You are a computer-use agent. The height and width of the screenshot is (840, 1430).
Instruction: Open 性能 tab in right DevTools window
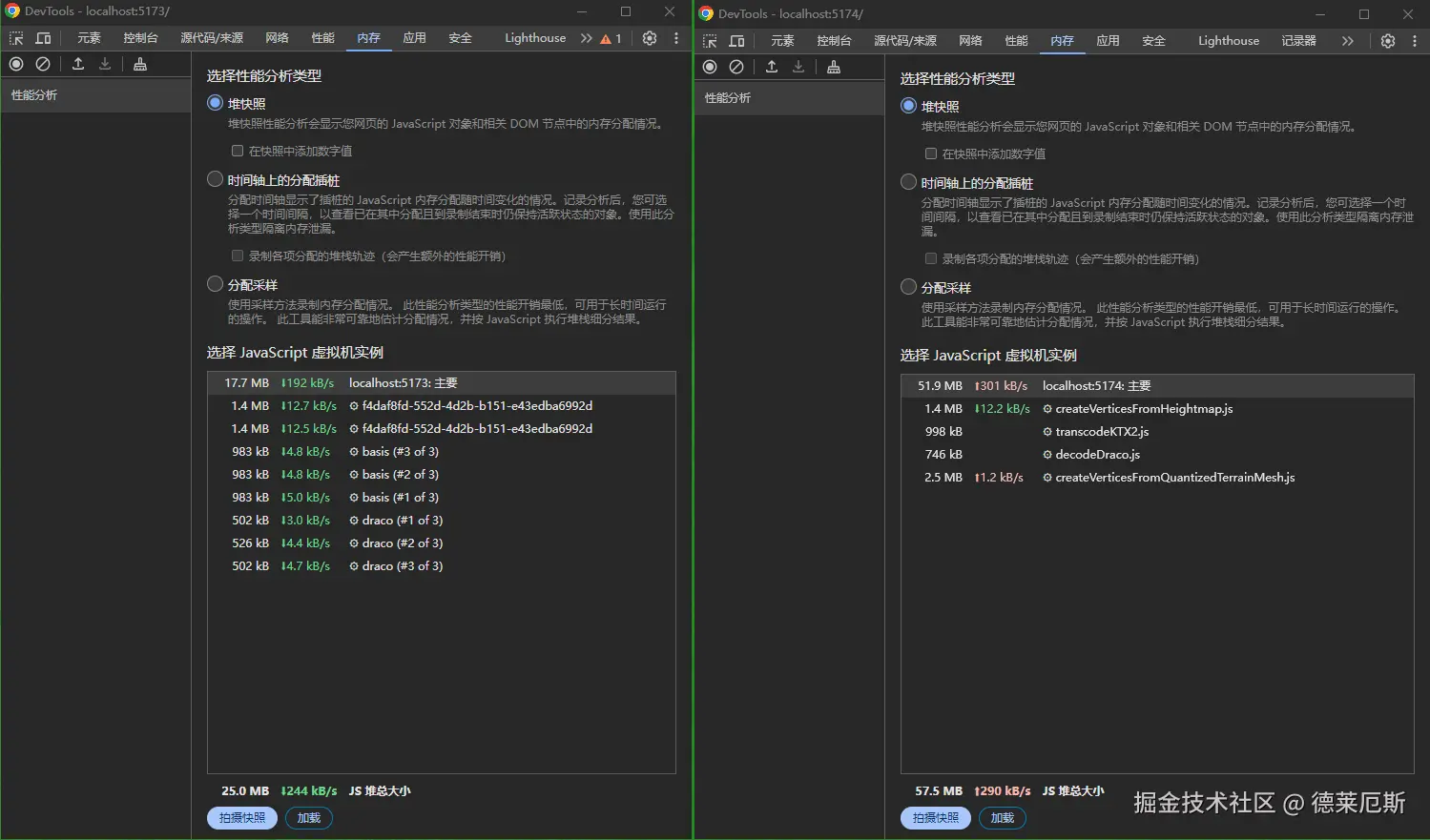(x=1017, y=41)
